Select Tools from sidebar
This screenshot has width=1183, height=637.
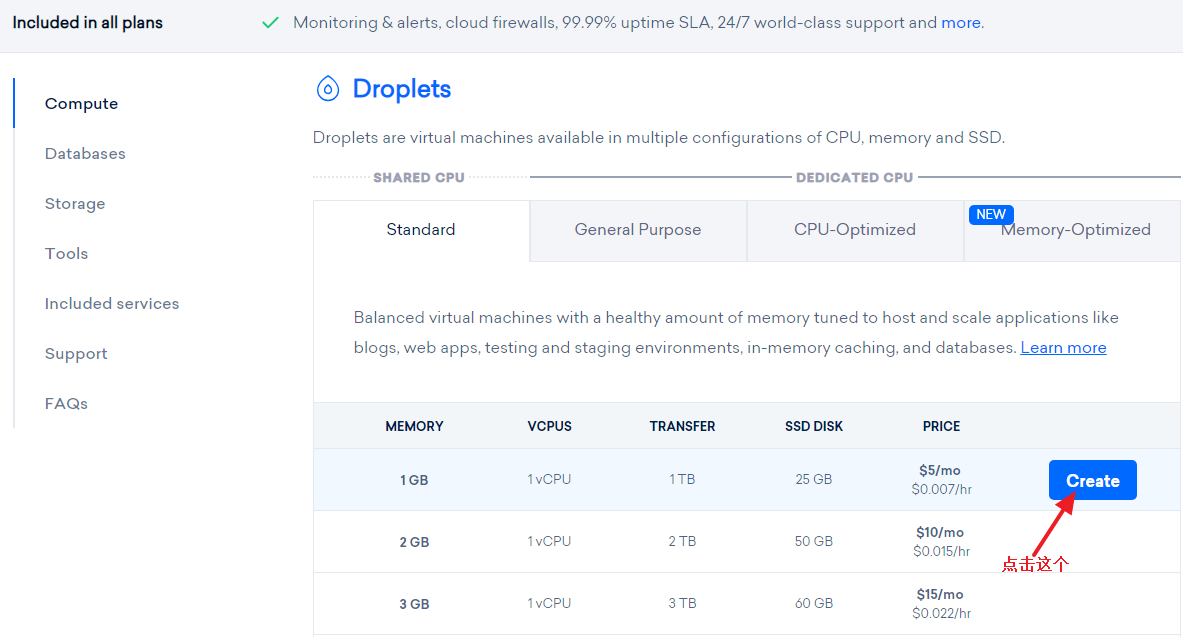(x=67, y=254)
